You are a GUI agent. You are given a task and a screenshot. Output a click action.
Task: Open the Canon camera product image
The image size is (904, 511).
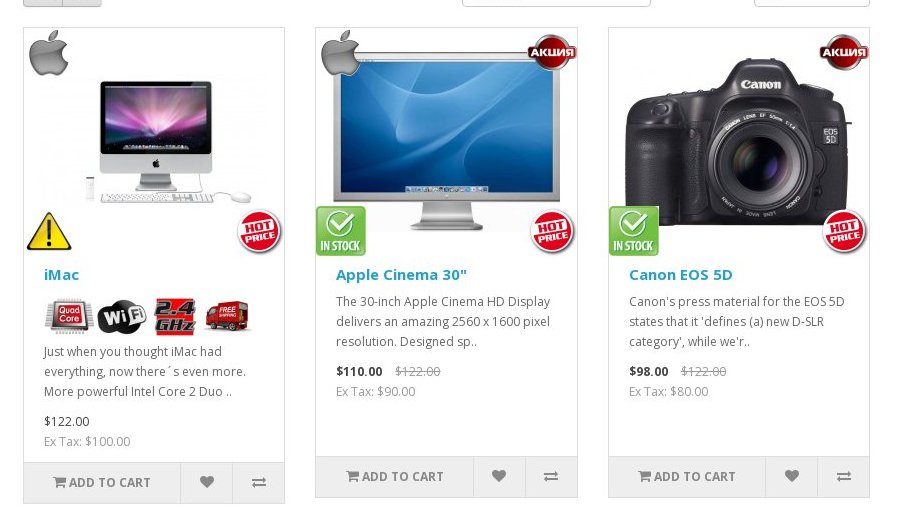(739, 141)
